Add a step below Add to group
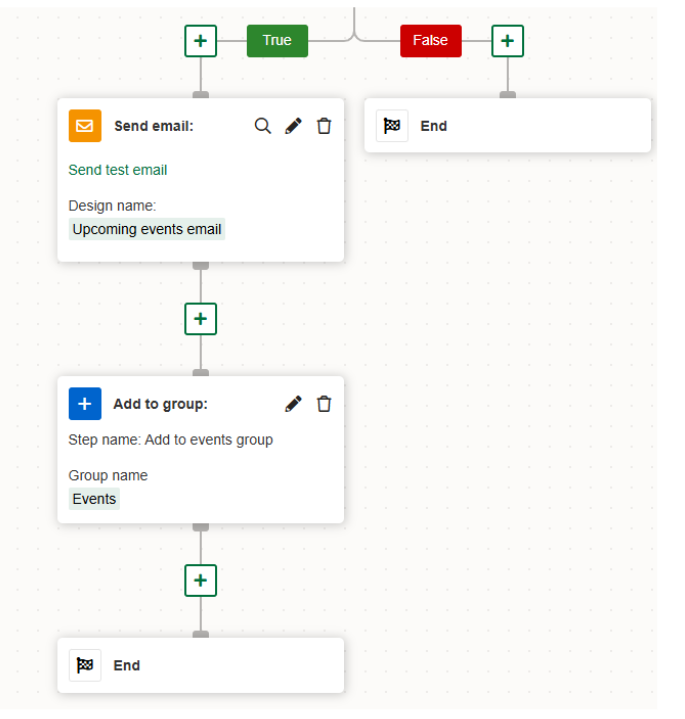Image resolution: width=685 pixels, height=719 pixels. point(201,580)
